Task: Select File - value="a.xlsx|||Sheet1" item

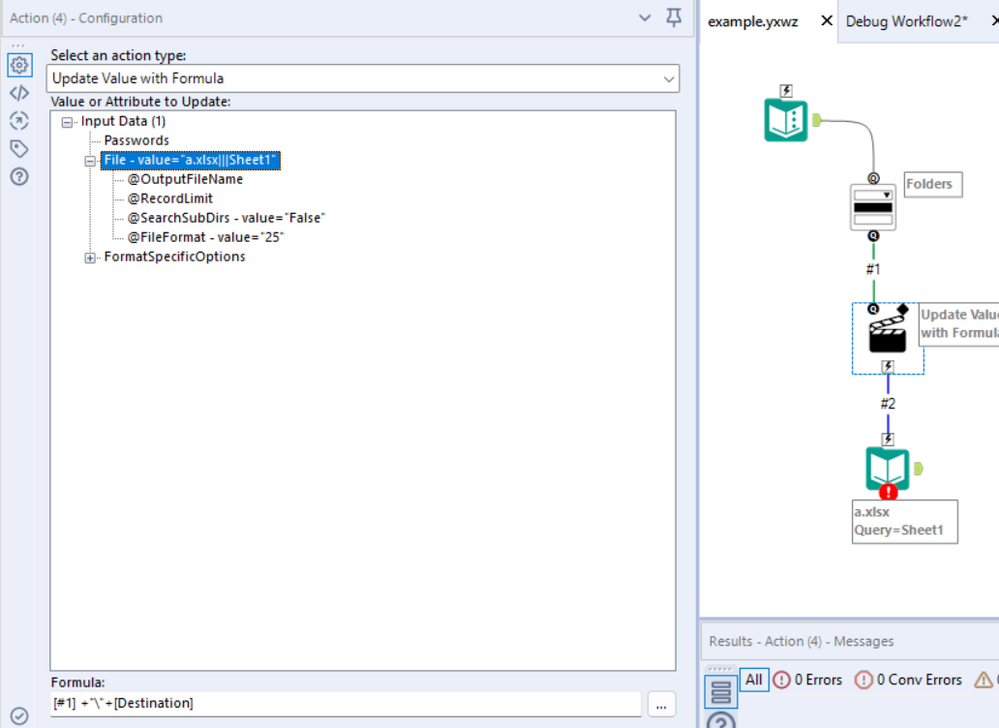Action: tap(190, 160)
